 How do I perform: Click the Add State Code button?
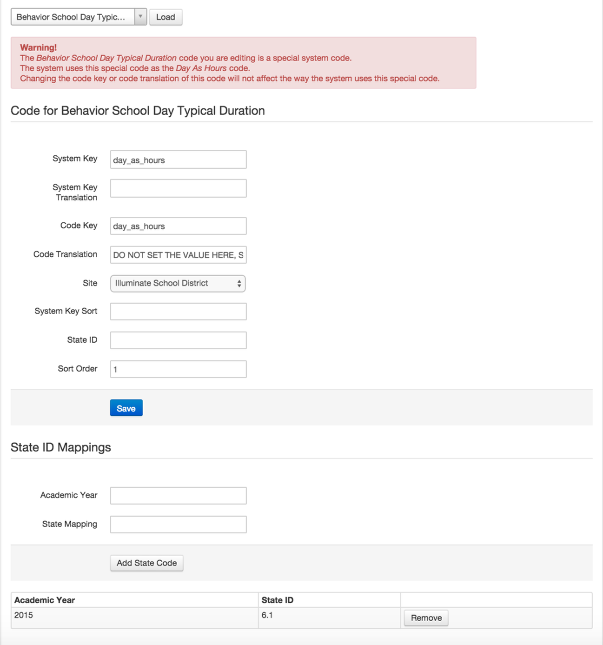[x=147, y=563]
